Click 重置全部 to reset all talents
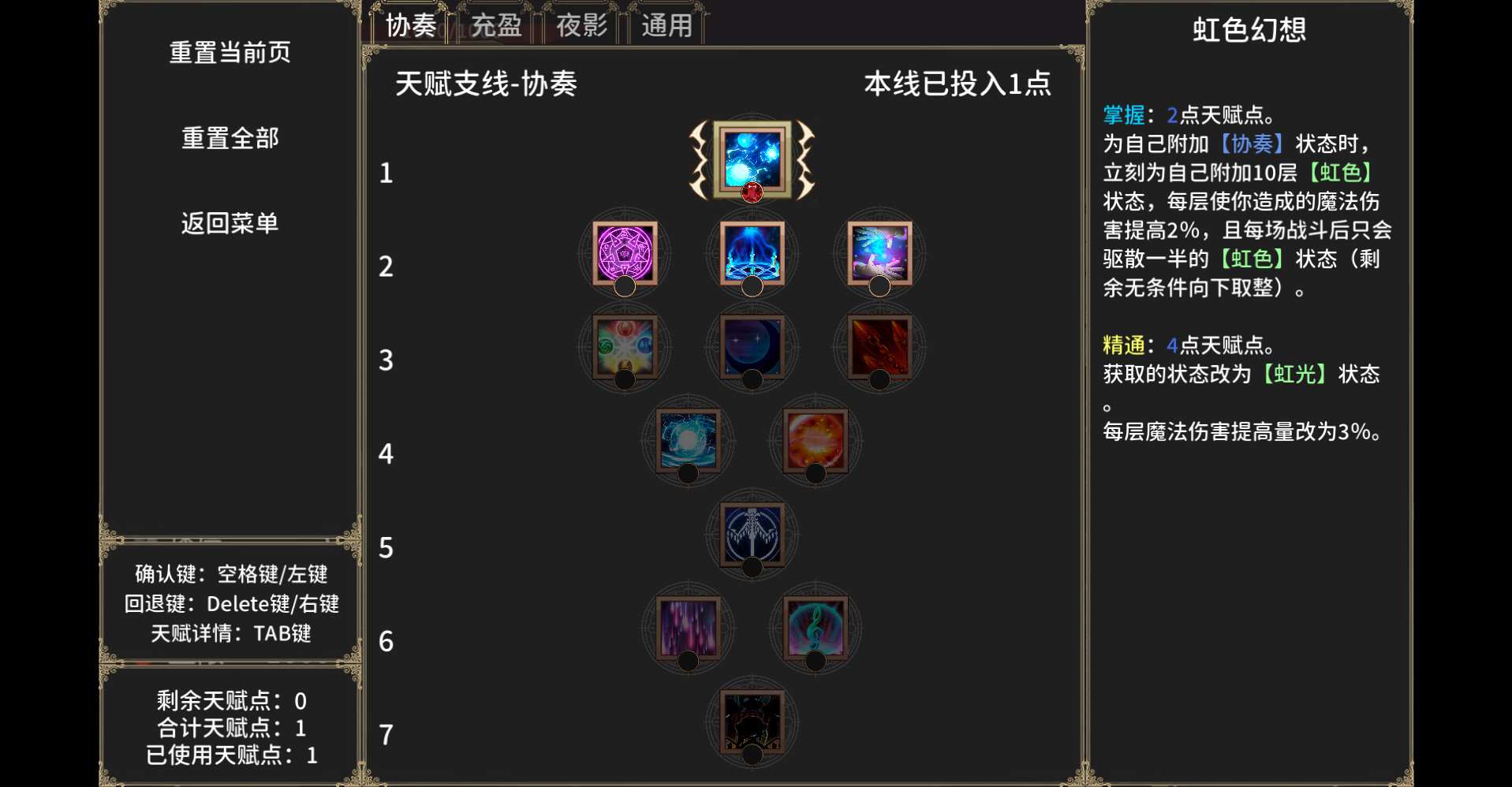Image resolution: width=1512 pixels, height=787 pixels. tap(230, 138)
